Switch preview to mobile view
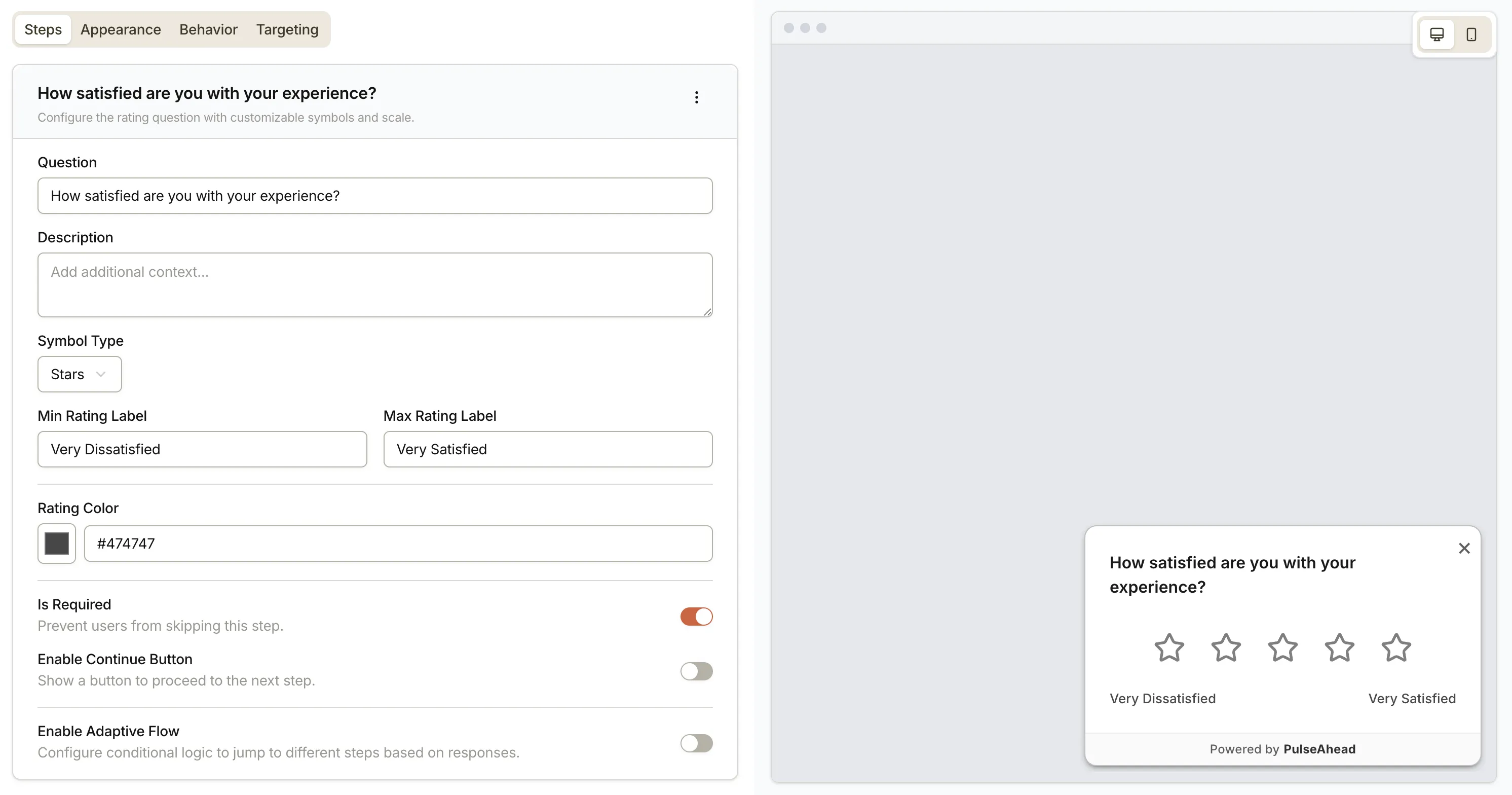 1471,34
